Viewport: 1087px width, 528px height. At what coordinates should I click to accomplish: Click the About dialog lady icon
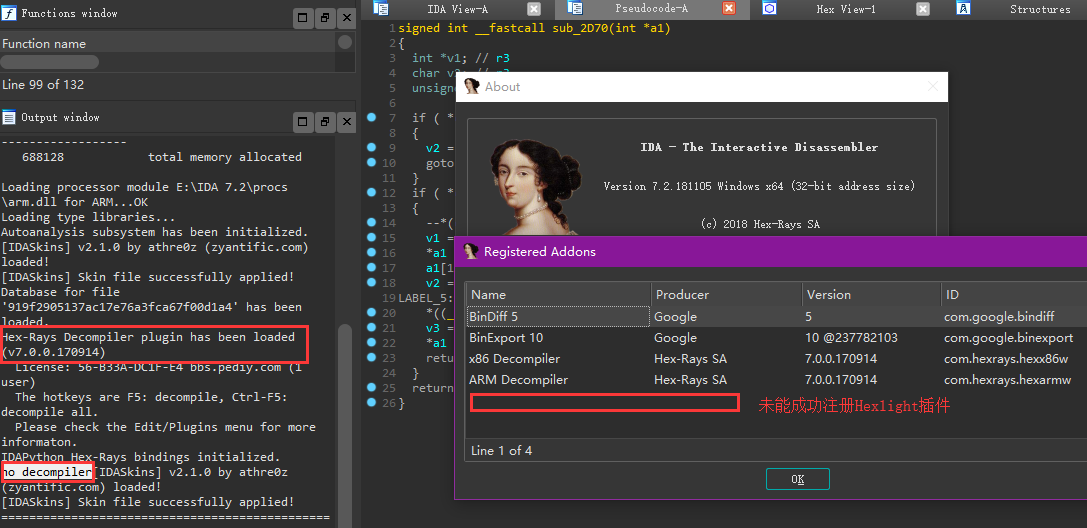tap(472, 87)
